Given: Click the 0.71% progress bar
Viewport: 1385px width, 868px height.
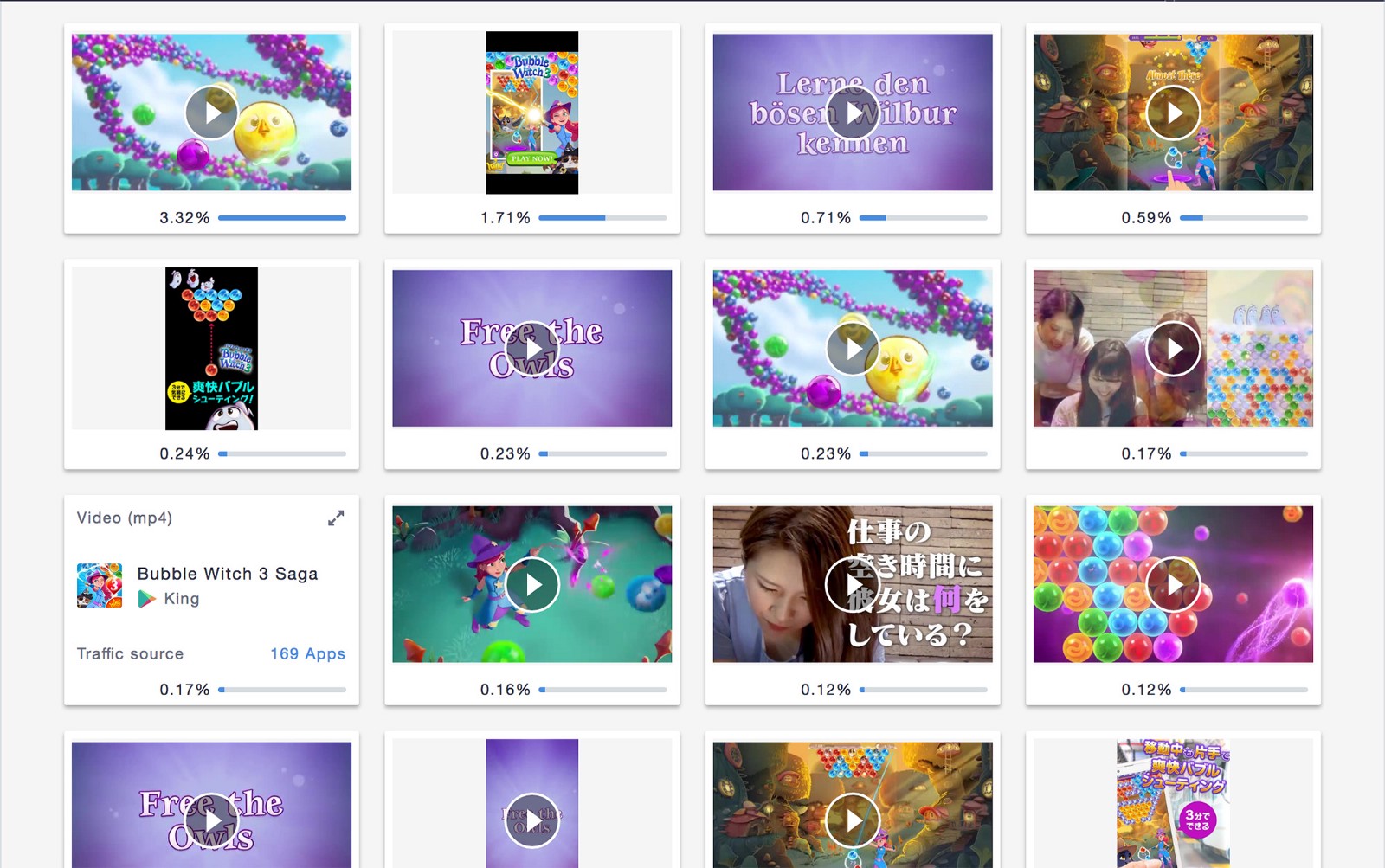Looking at the screenshot, I should (924, 218).
